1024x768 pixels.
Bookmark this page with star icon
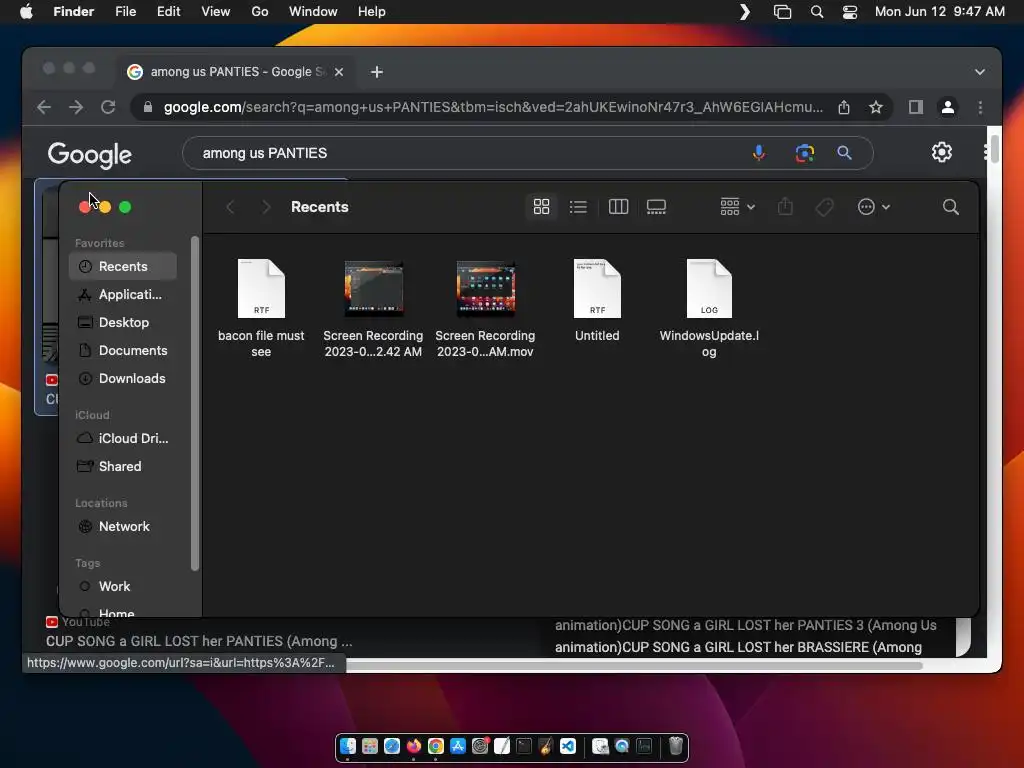pos(876,107)
